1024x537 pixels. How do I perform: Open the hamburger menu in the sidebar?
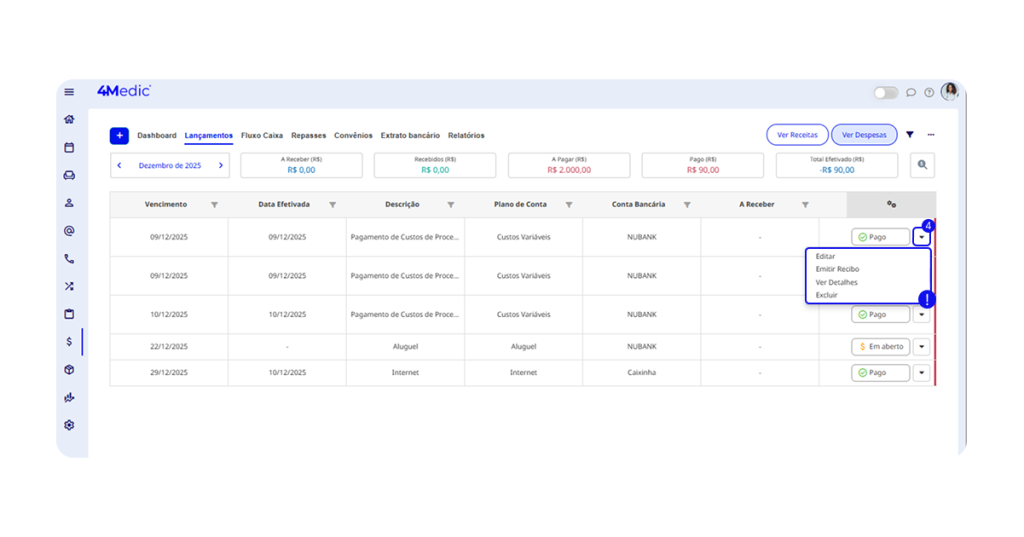click(x=69, y=92)
